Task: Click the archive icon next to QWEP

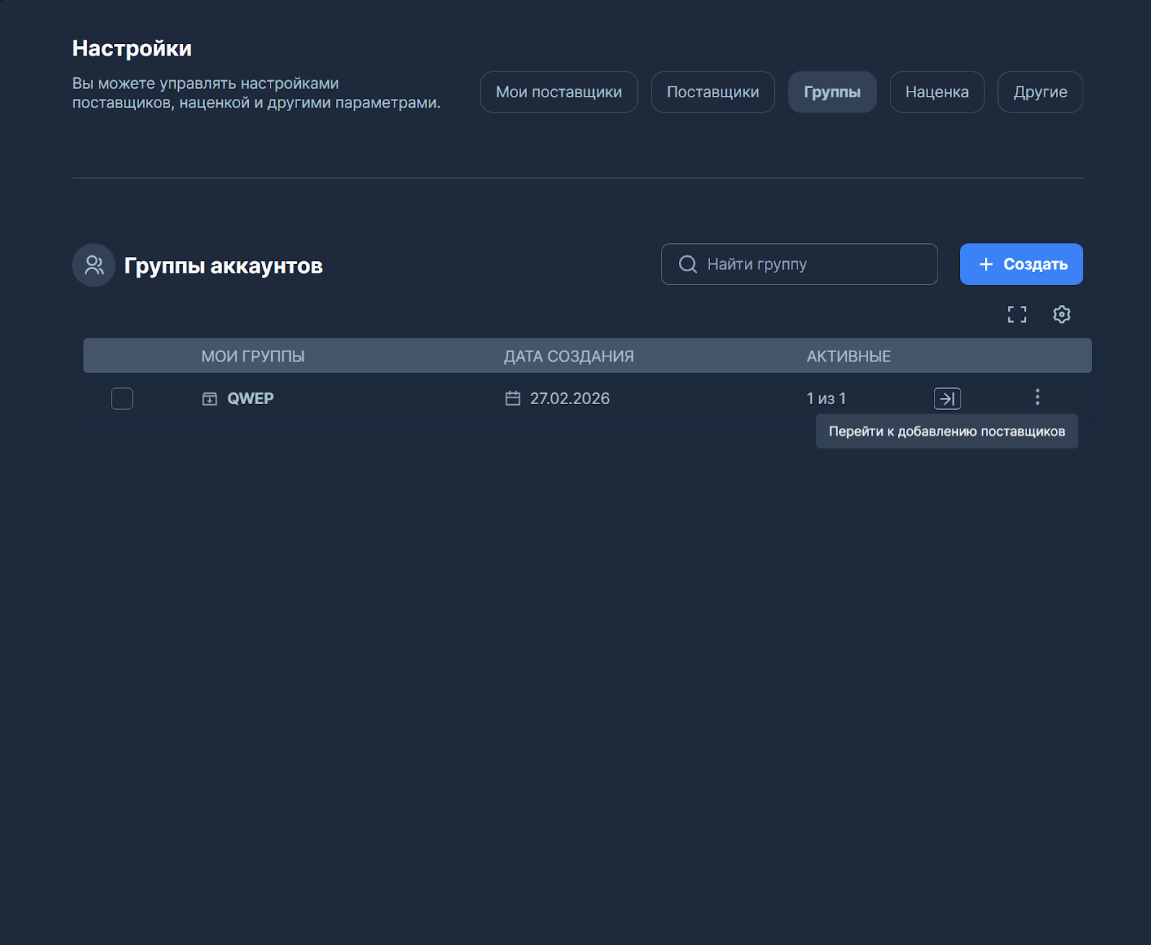Action: click(x=209, y=397)
